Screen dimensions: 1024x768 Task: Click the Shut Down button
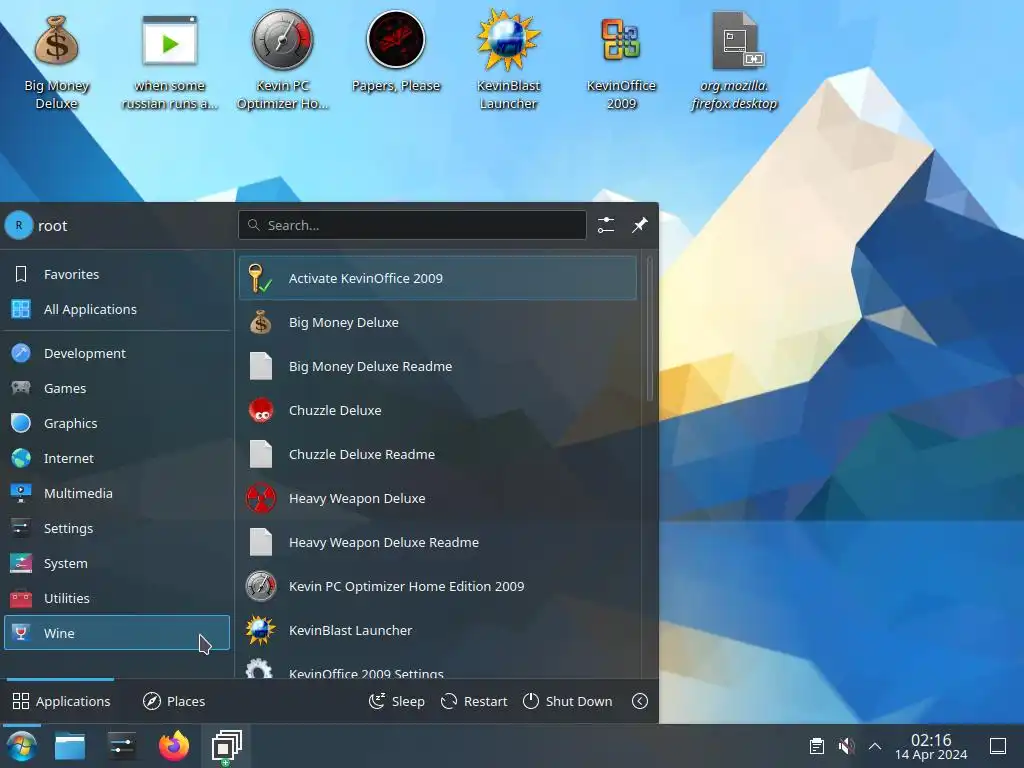pyautogui.click(x=568, y=701)
